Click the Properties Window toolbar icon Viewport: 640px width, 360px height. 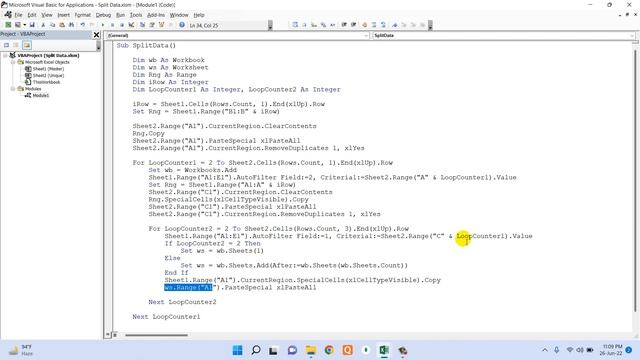(152, 25)
